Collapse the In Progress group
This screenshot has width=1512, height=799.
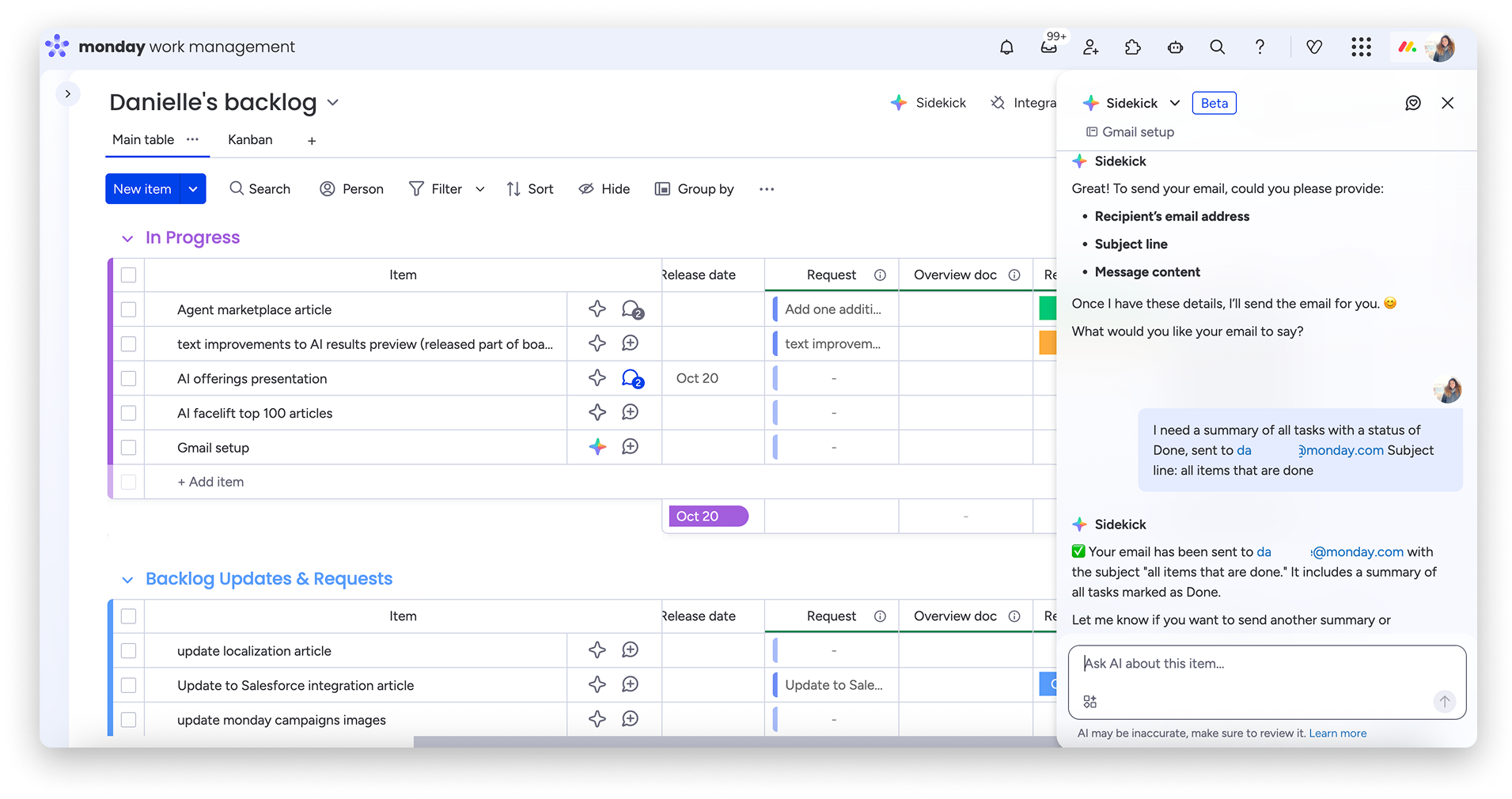[127, 238]
